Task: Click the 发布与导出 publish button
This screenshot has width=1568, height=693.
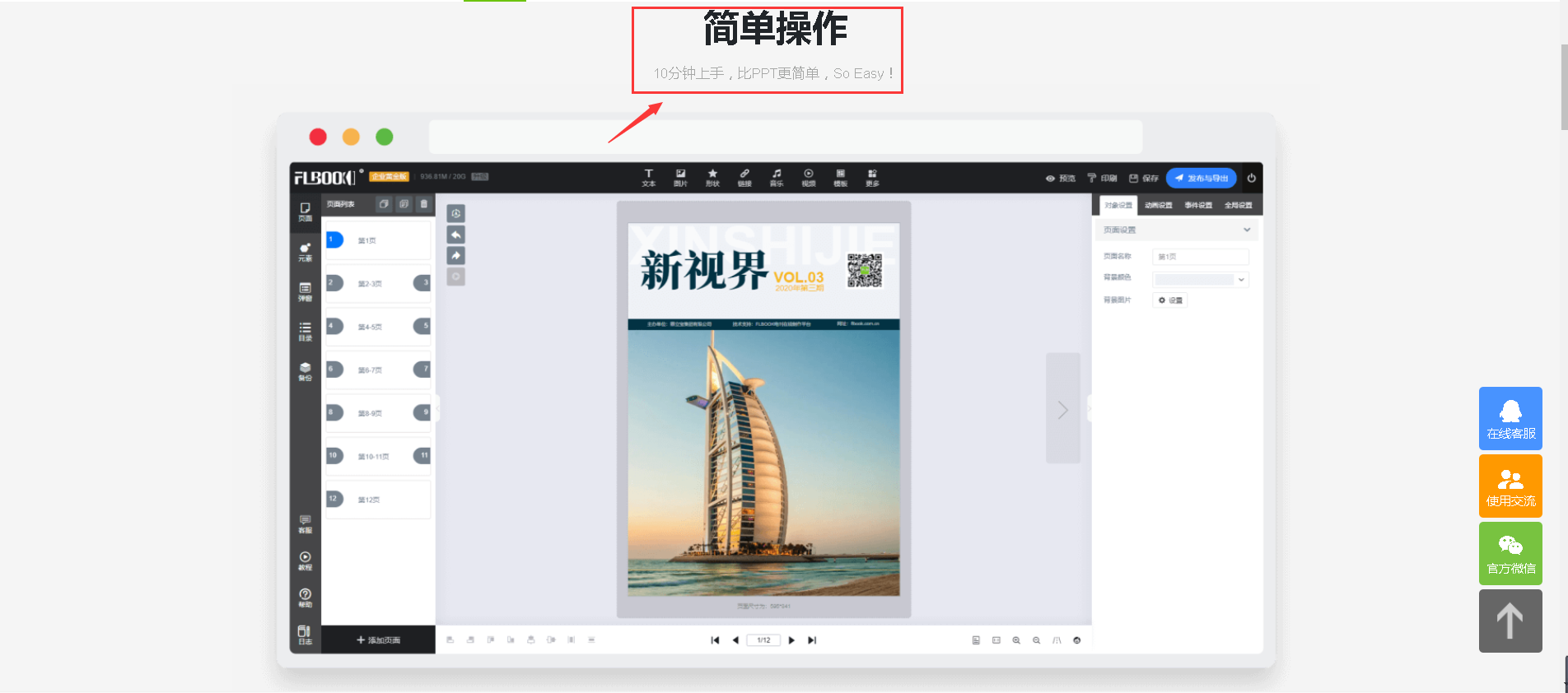Action: pos(1201,178)
